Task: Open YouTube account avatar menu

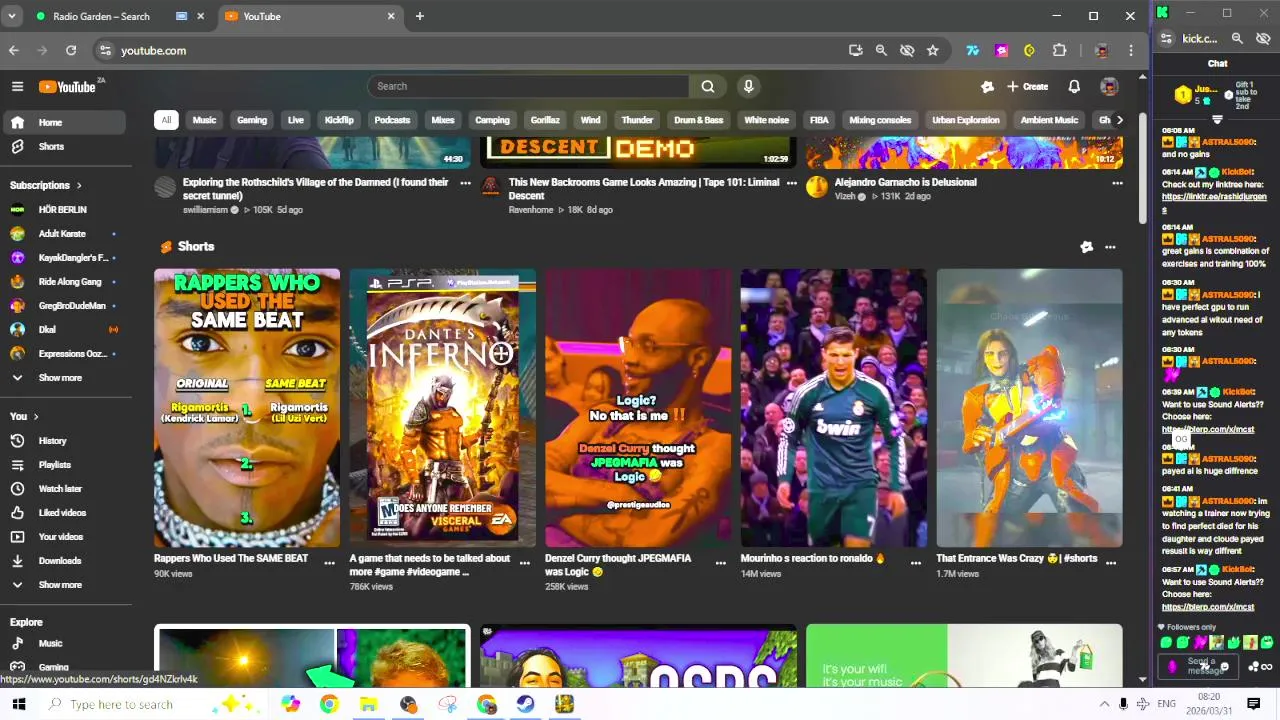Action: pos(1109,87)
